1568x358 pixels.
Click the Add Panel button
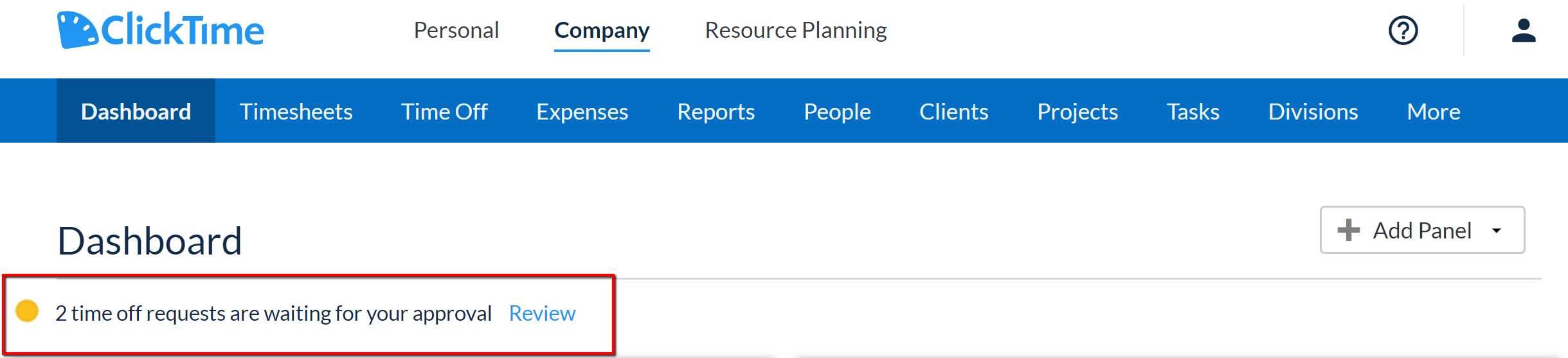click(x=1421, y=230)
